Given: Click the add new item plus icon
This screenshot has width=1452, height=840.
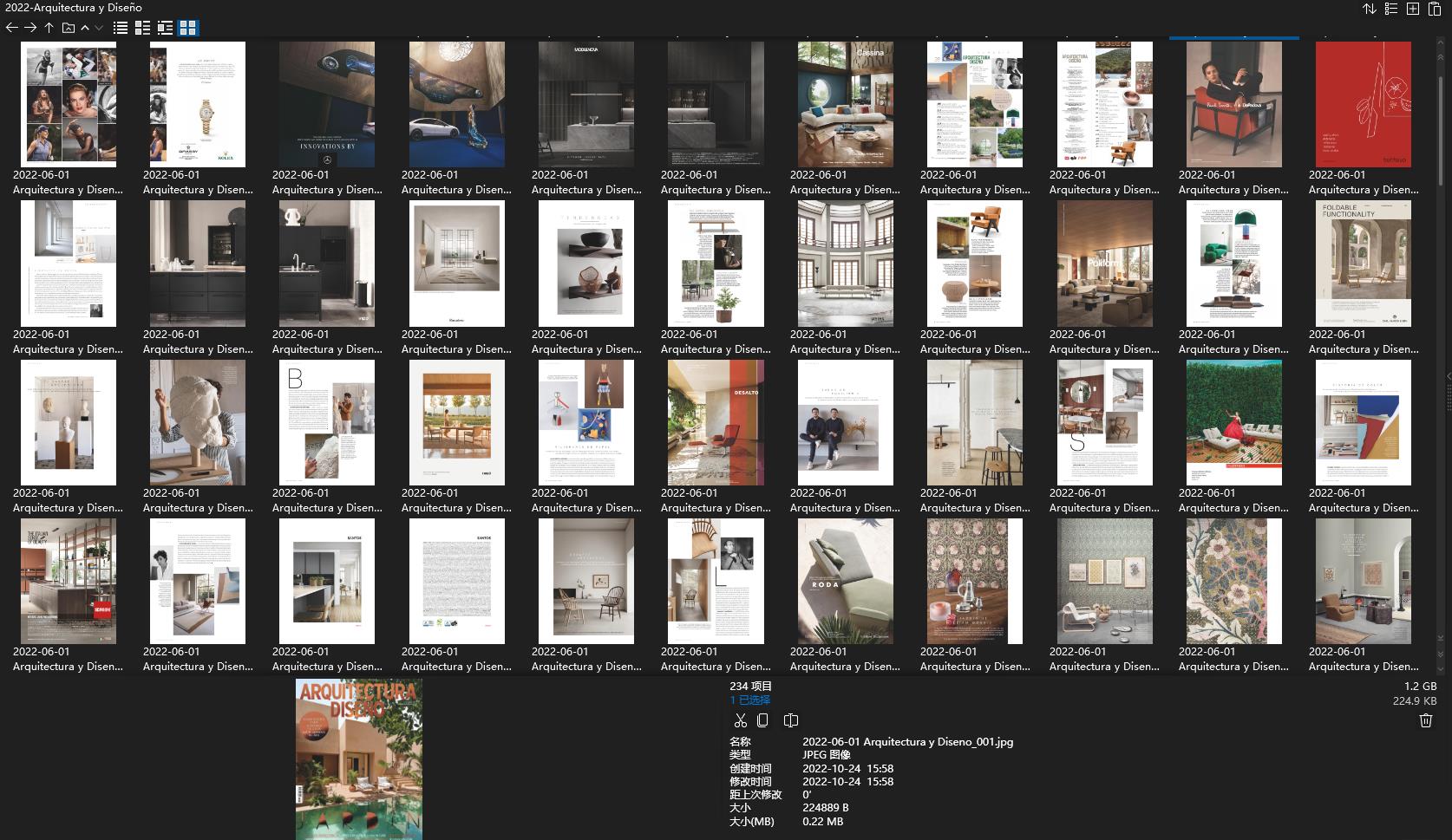Looking at the screenshot, I should 1413,8.
